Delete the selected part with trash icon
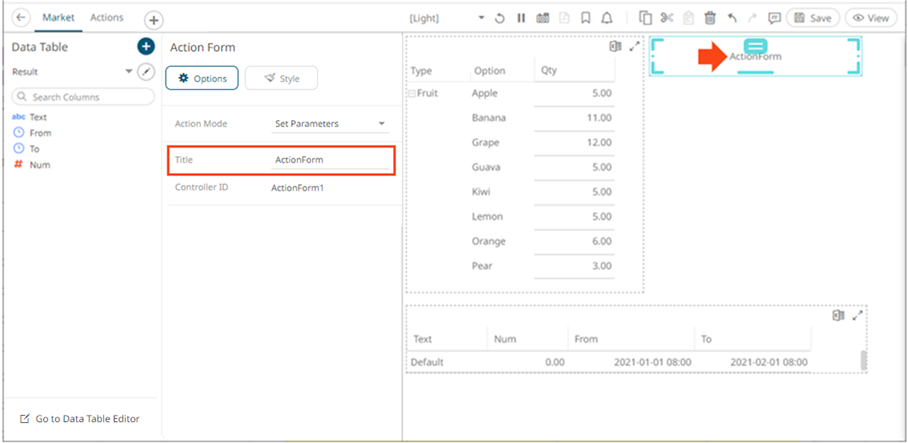Screen dimensions: 908x443 [x=710, y=18]
